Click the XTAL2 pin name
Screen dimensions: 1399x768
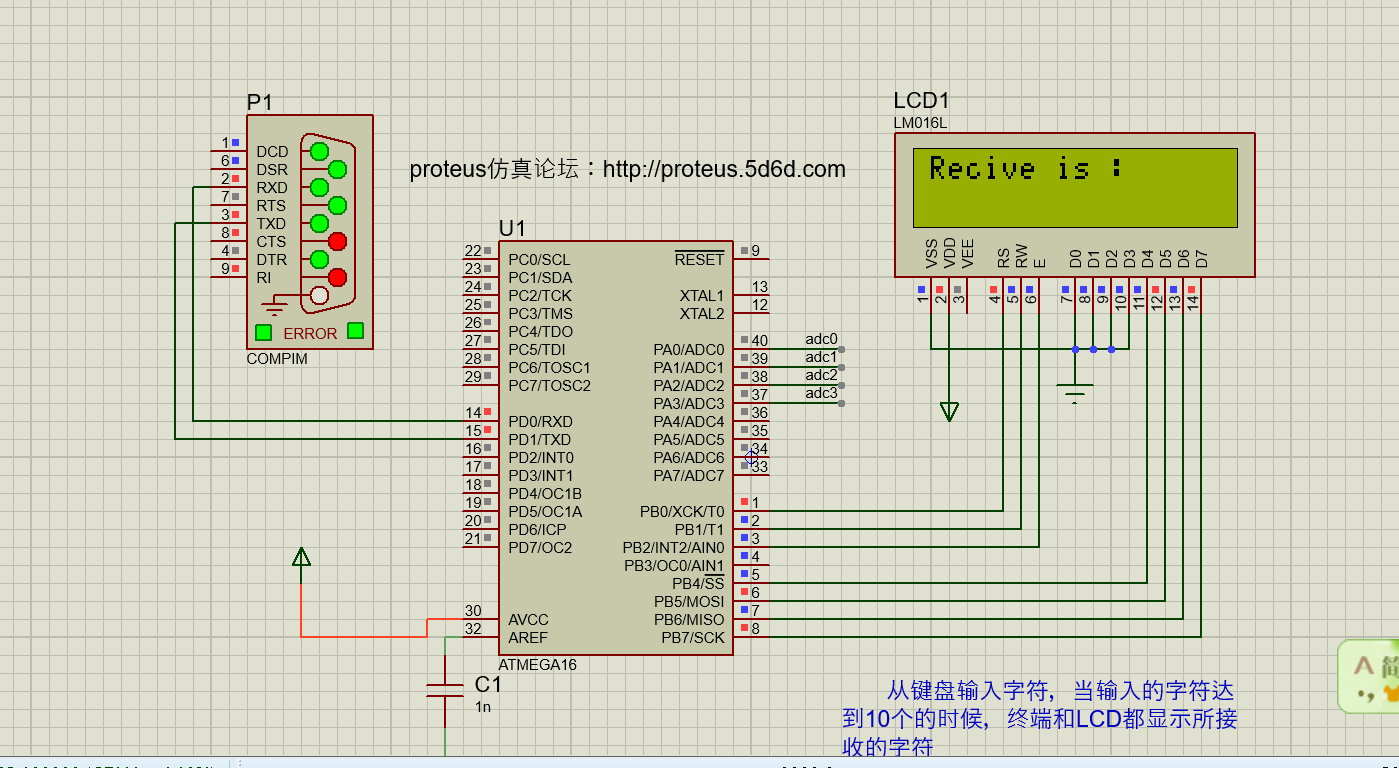702,314
